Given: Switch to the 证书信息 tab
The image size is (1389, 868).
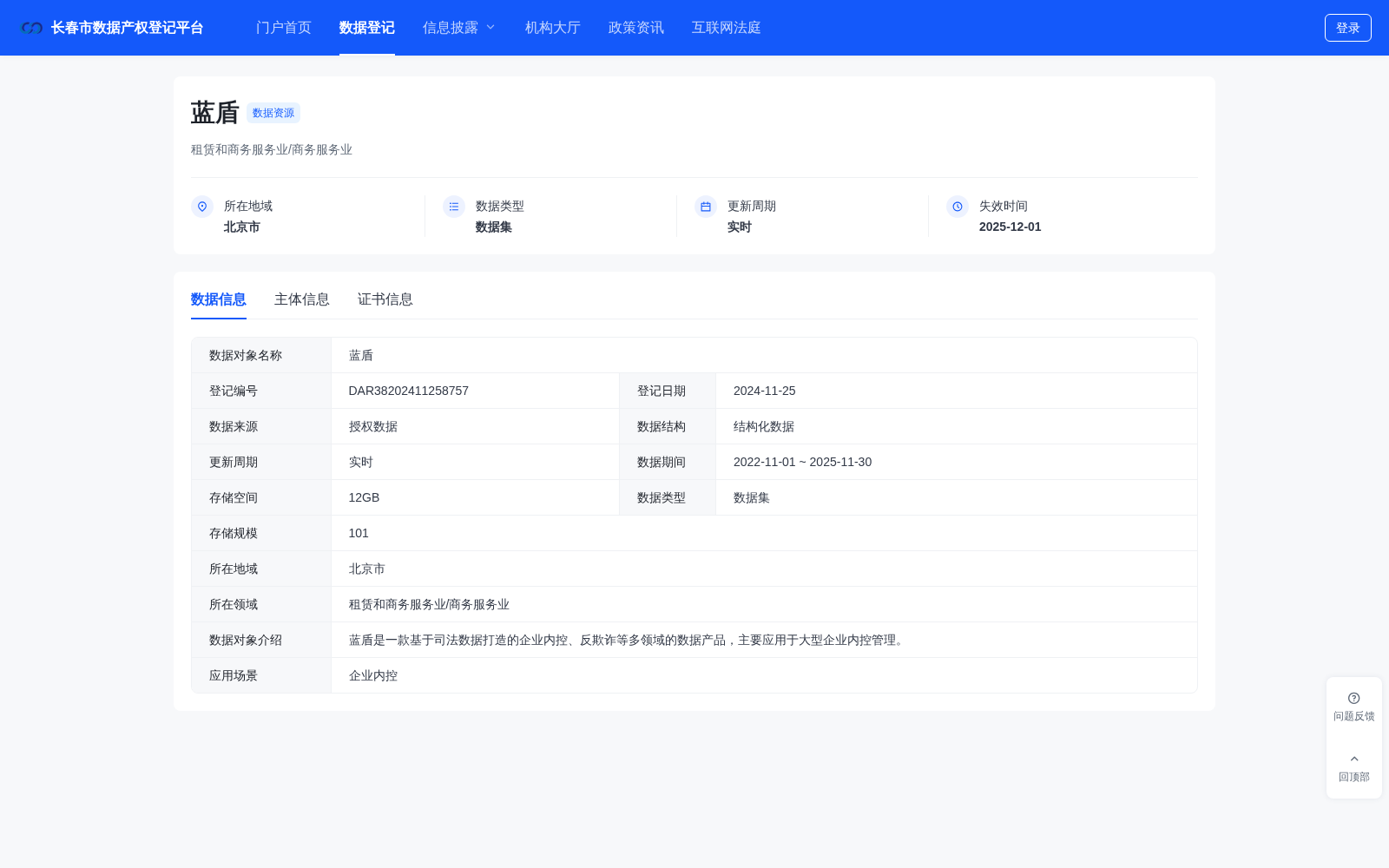Looking at the screenshot, I should [x=385, y=299].
